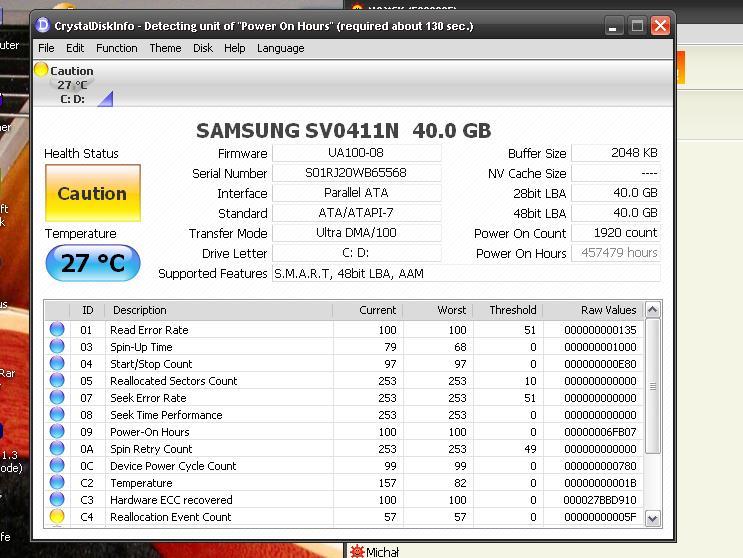Open the Edit menu
Image resolution: width=743 pixels, height=558 pixels.
pyautogui.click(x=75, y=48)
